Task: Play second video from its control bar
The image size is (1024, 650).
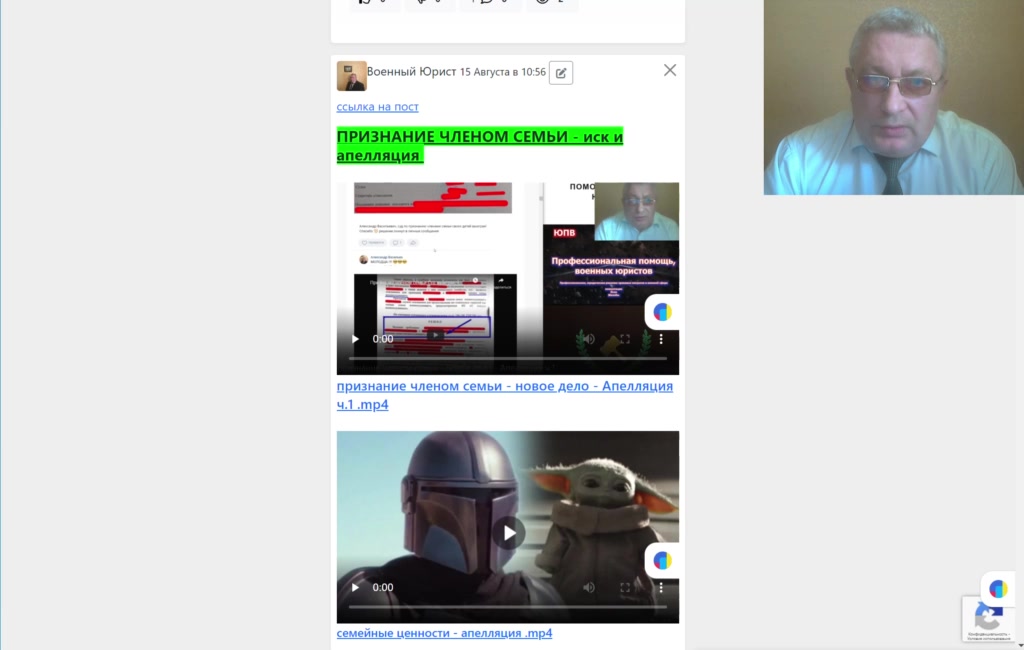Action: pyautogui.click(x=355, y=587)
